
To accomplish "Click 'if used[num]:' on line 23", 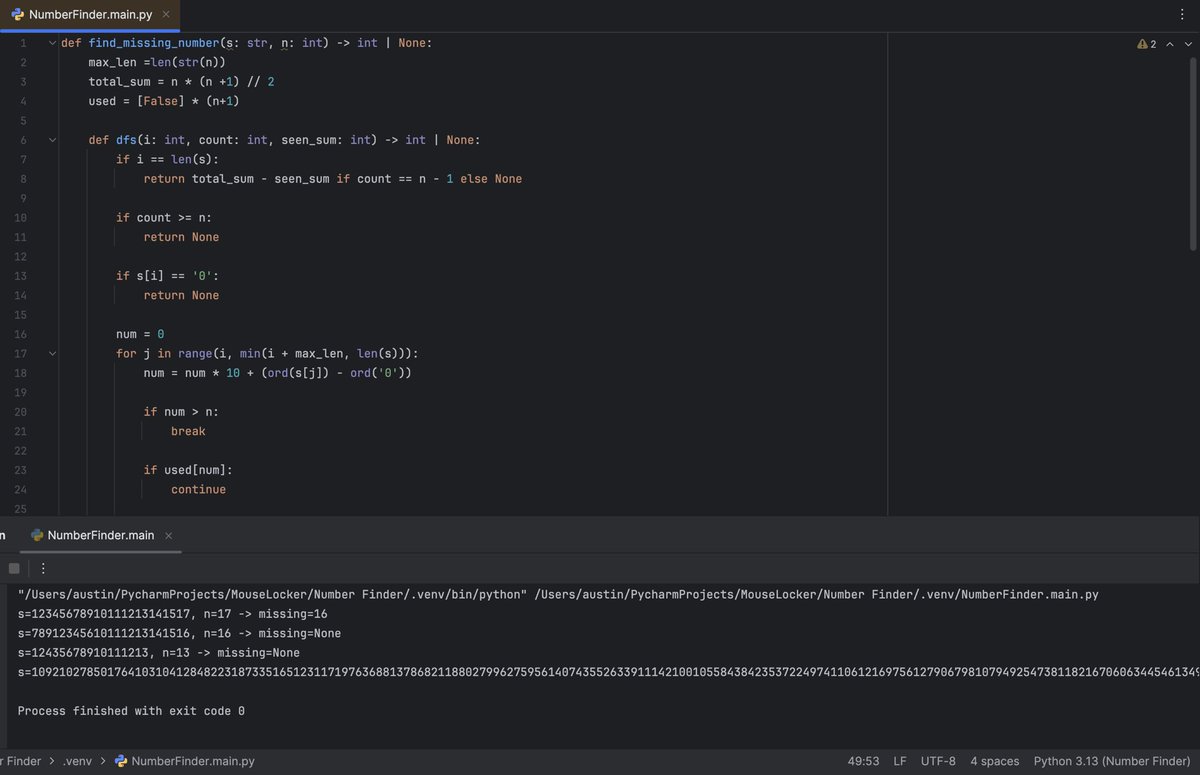I will tap(188, 470).
